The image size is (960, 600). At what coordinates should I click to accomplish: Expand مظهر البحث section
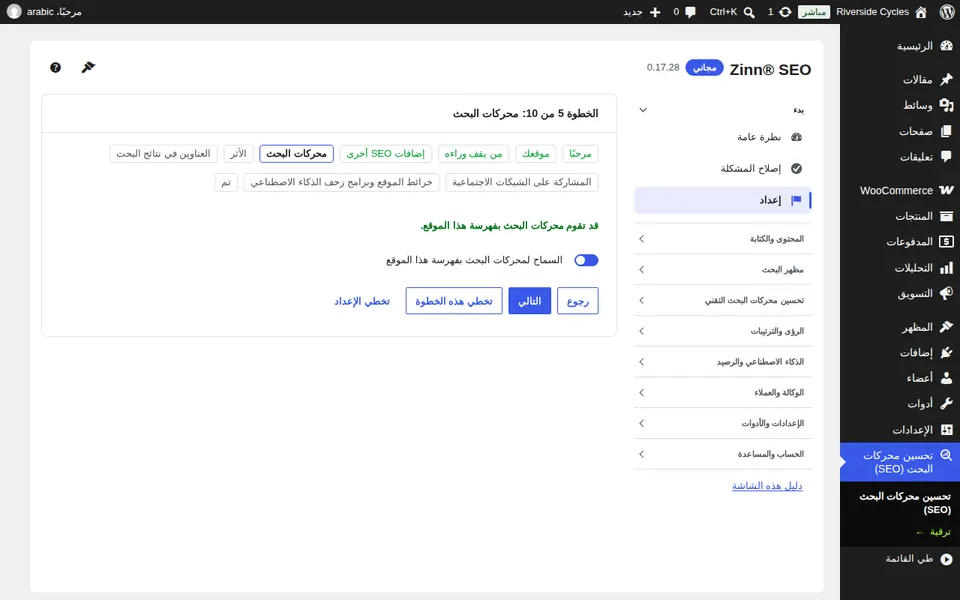coord(723,269)
